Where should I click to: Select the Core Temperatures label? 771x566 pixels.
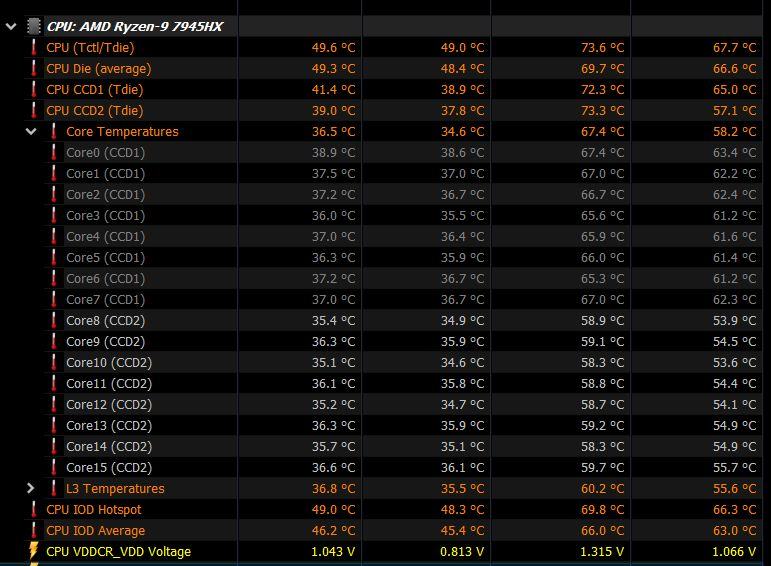point(122,131)
